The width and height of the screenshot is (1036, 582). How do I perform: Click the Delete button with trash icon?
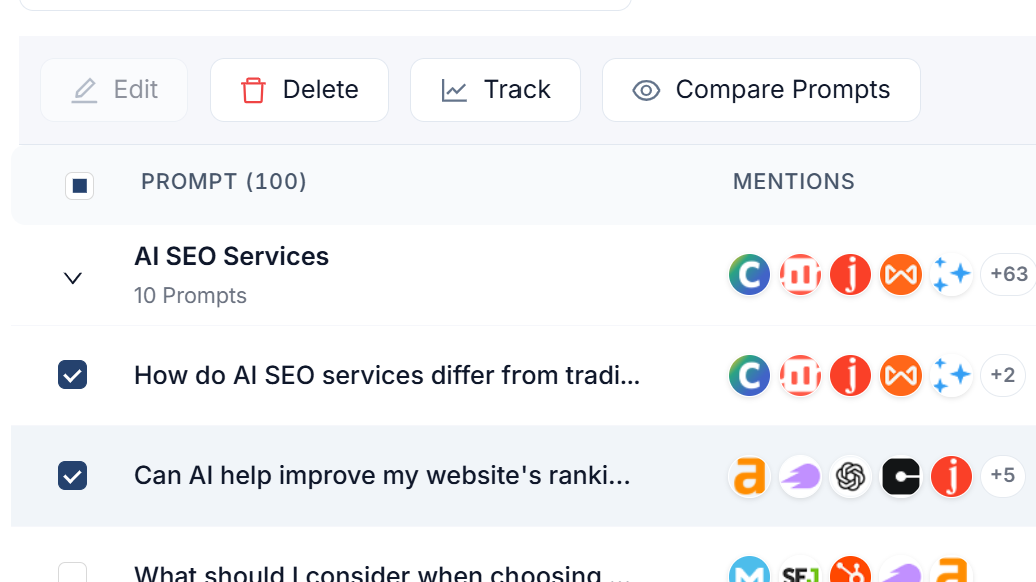point(299,90)
